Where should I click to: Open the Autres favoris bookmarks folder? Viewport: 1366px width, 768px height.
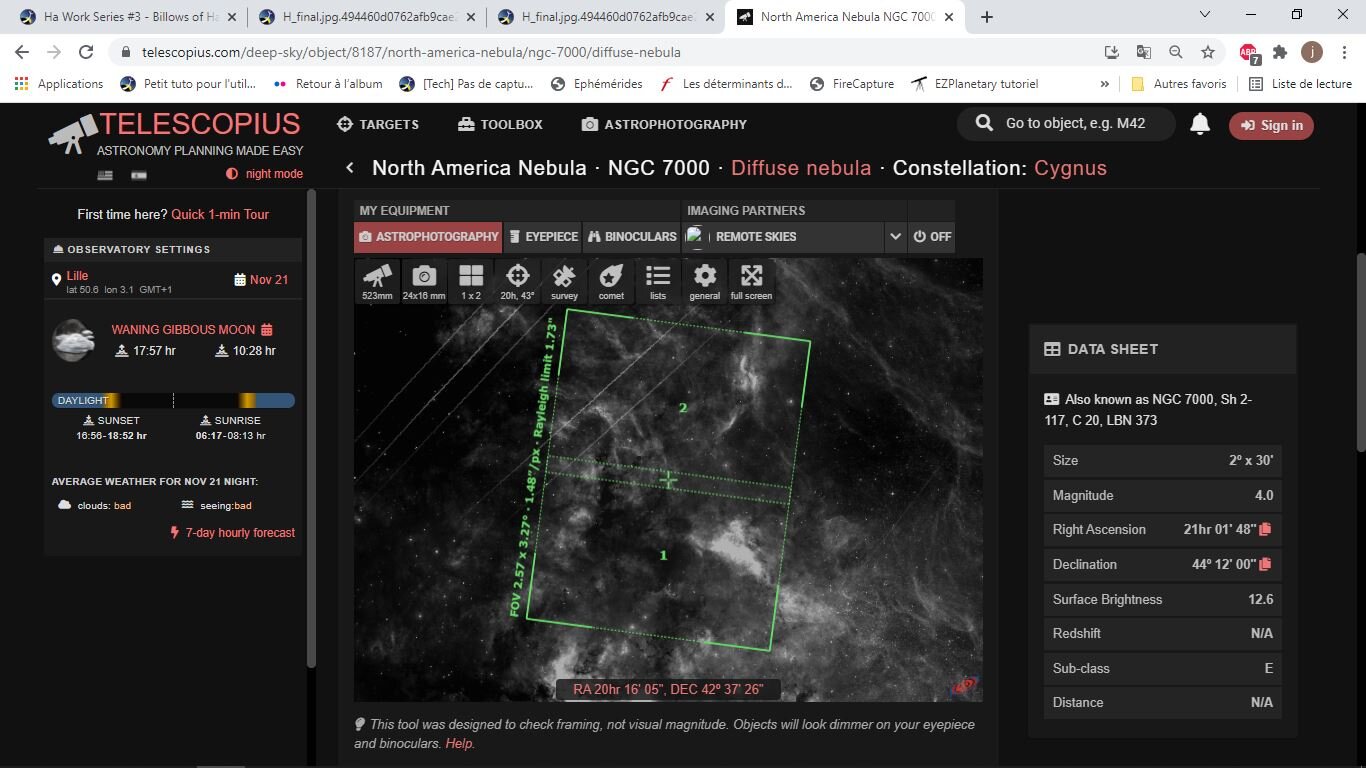pyautogui.click(x=1178, y=84)
